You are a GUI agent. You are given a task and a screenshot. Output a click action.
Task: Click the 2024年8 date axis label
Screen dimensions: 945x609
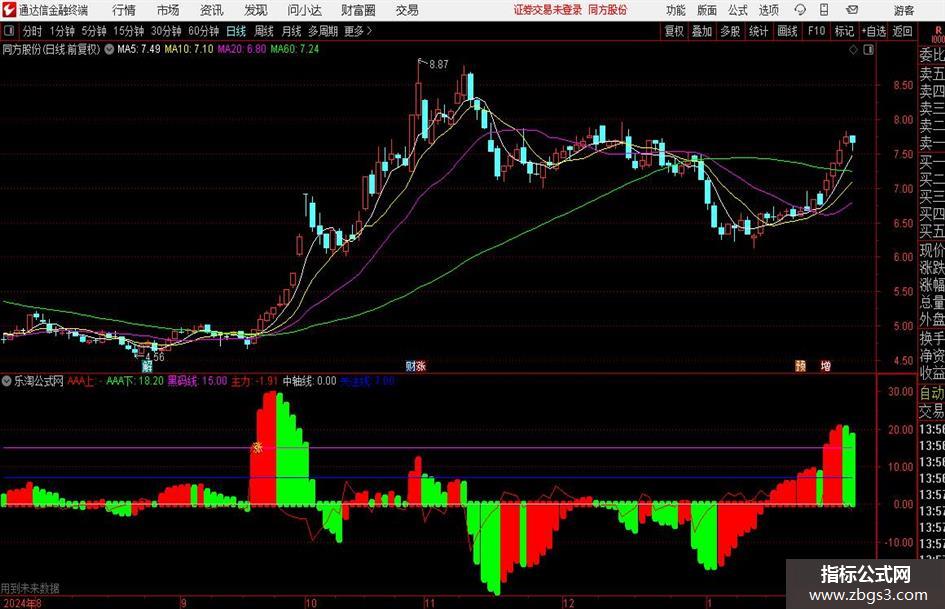[22, 603]
